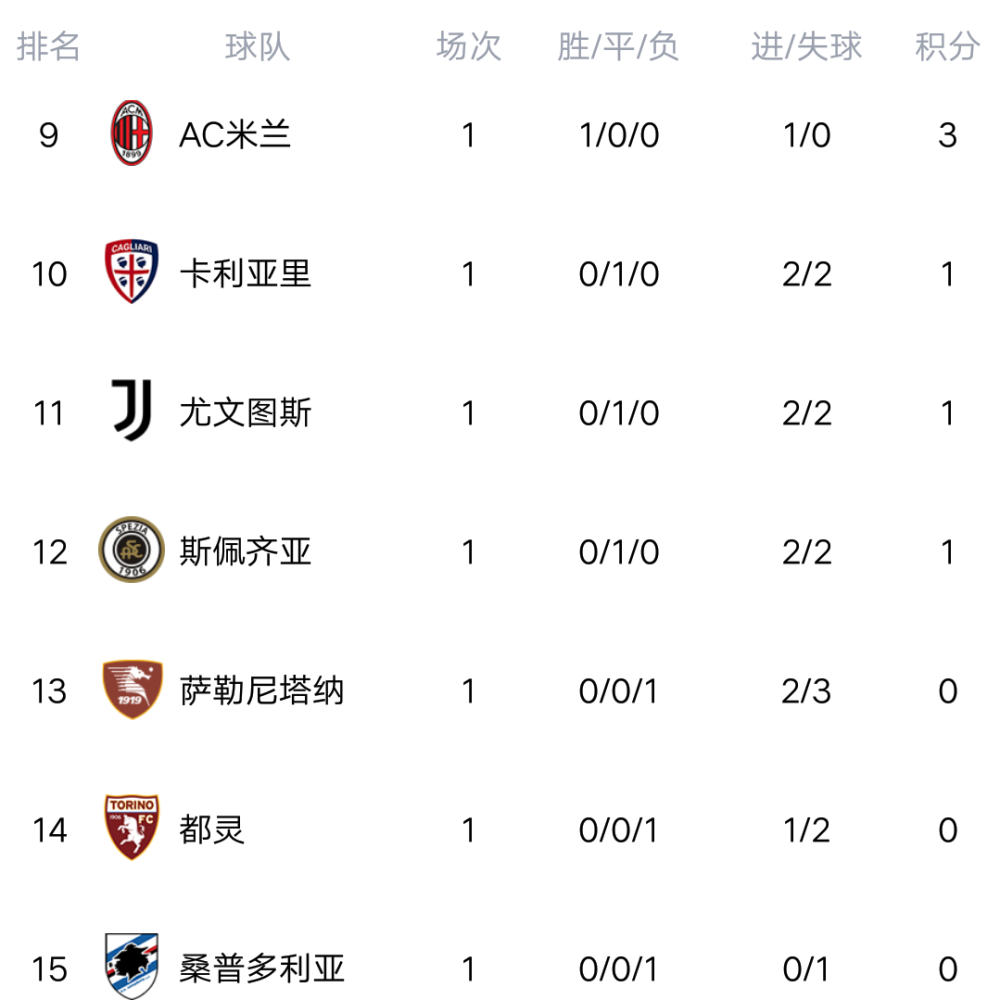Click the Cagliari club crest

[131, 272]
